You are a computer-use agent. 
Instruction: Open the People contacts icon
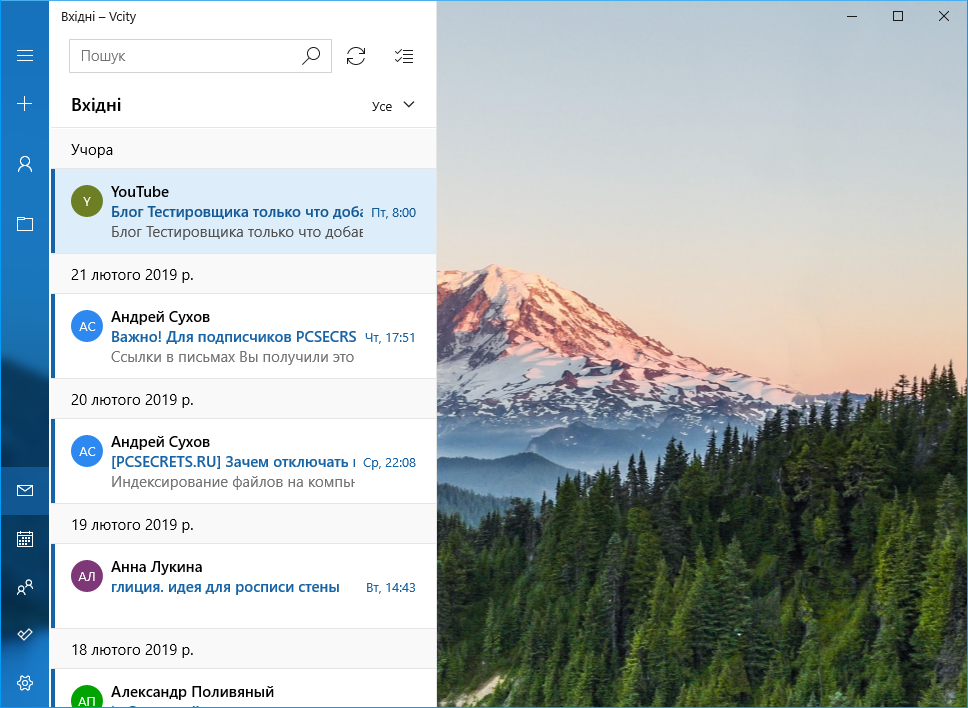(25, 587)
